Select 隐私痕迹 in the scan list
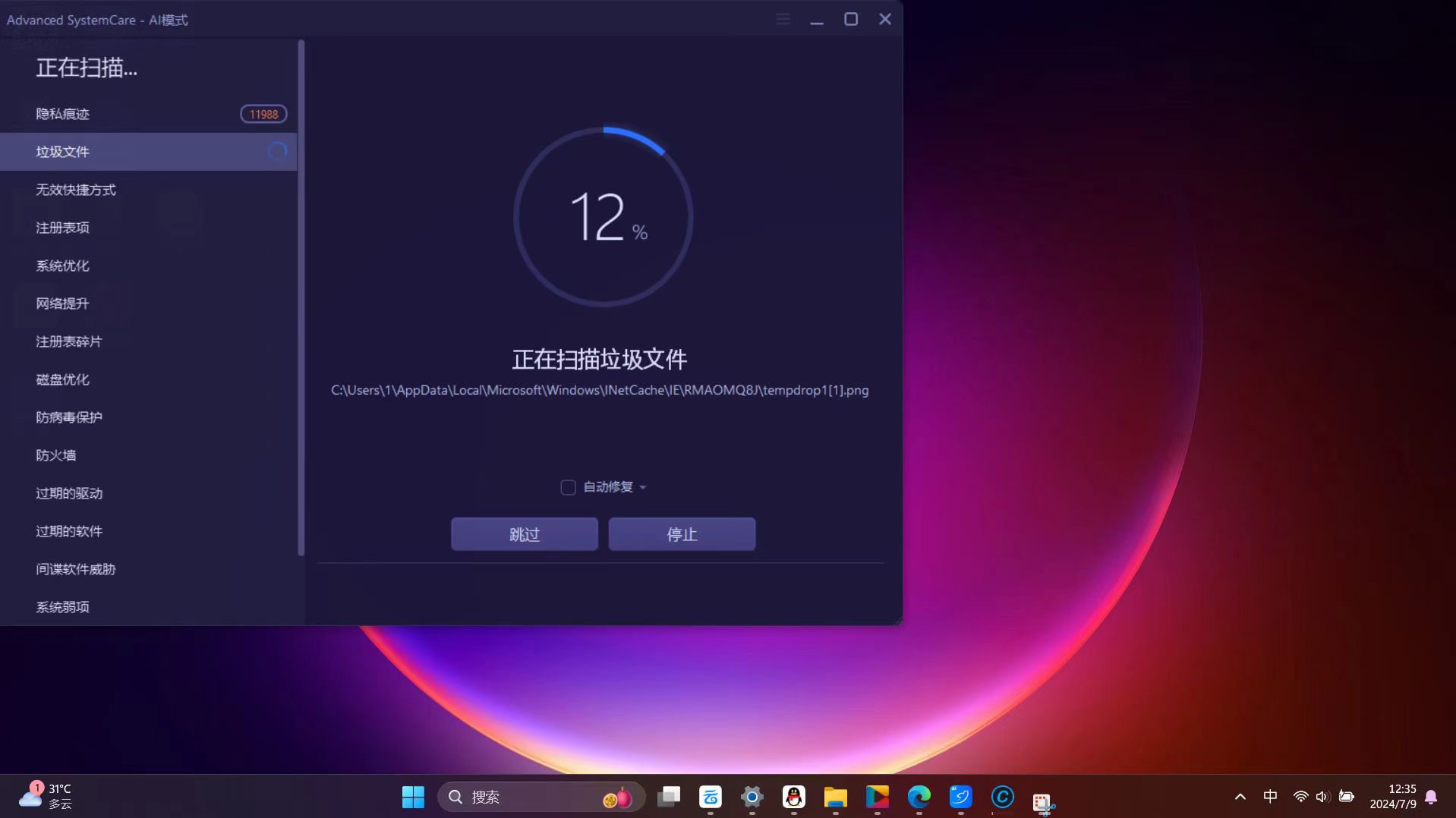The image size is (1456, 818). click(x=63, y=114)
